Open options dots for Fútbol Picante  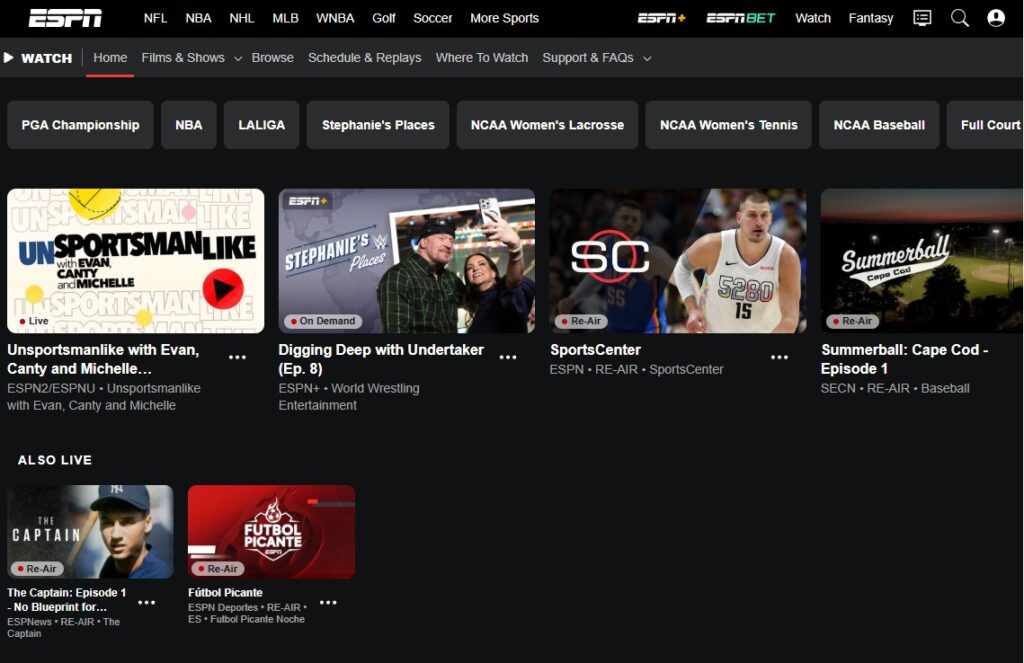(x=328, y=602)
